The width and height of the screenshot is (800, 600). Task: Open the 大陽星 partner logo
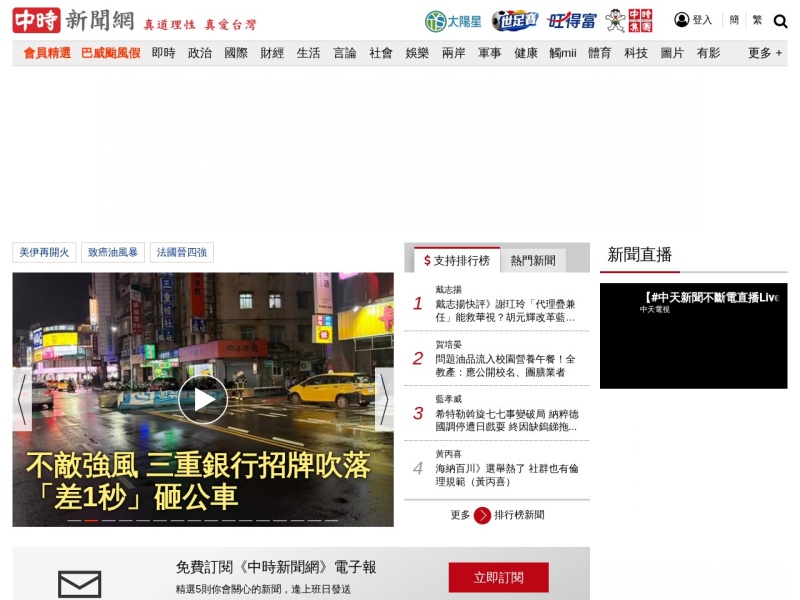tap(453, 21)
